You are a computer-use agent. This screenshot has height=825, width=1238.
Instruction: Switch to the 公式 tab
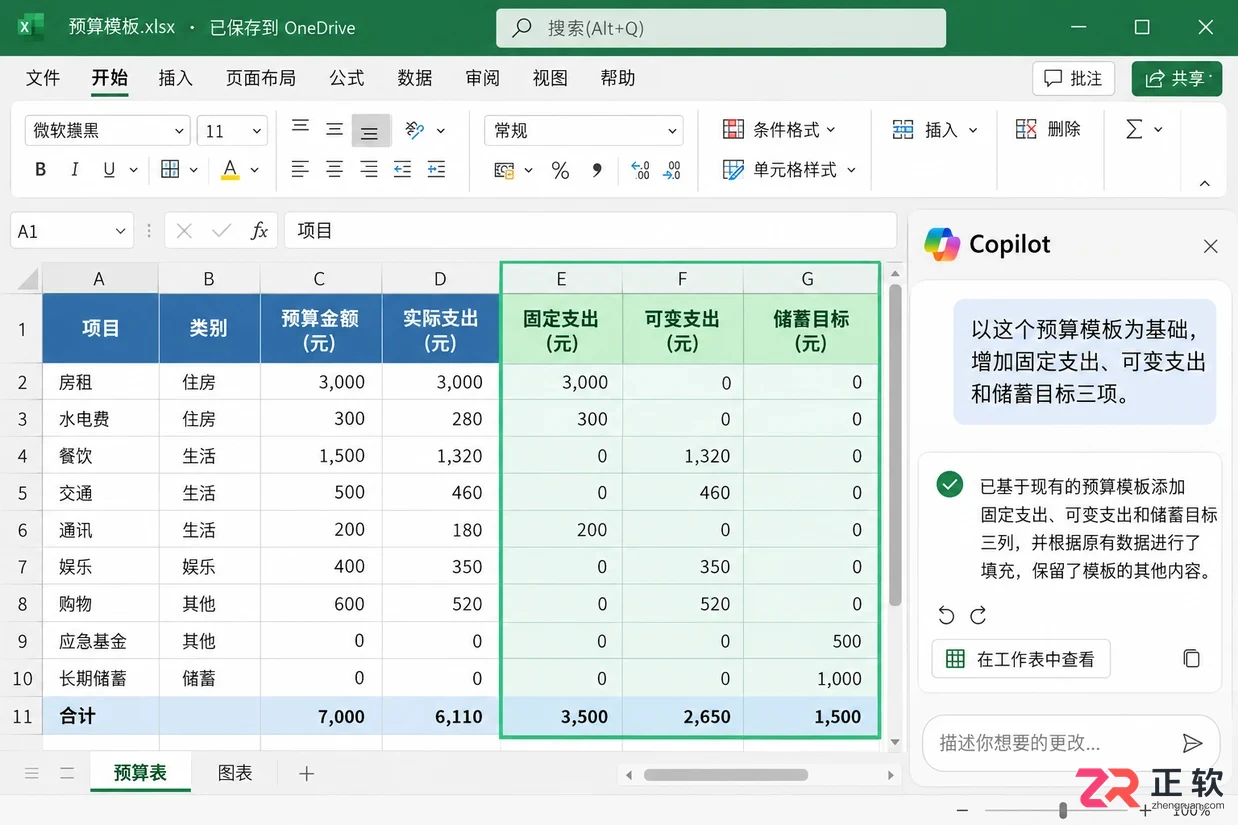(x=347, y=78)
